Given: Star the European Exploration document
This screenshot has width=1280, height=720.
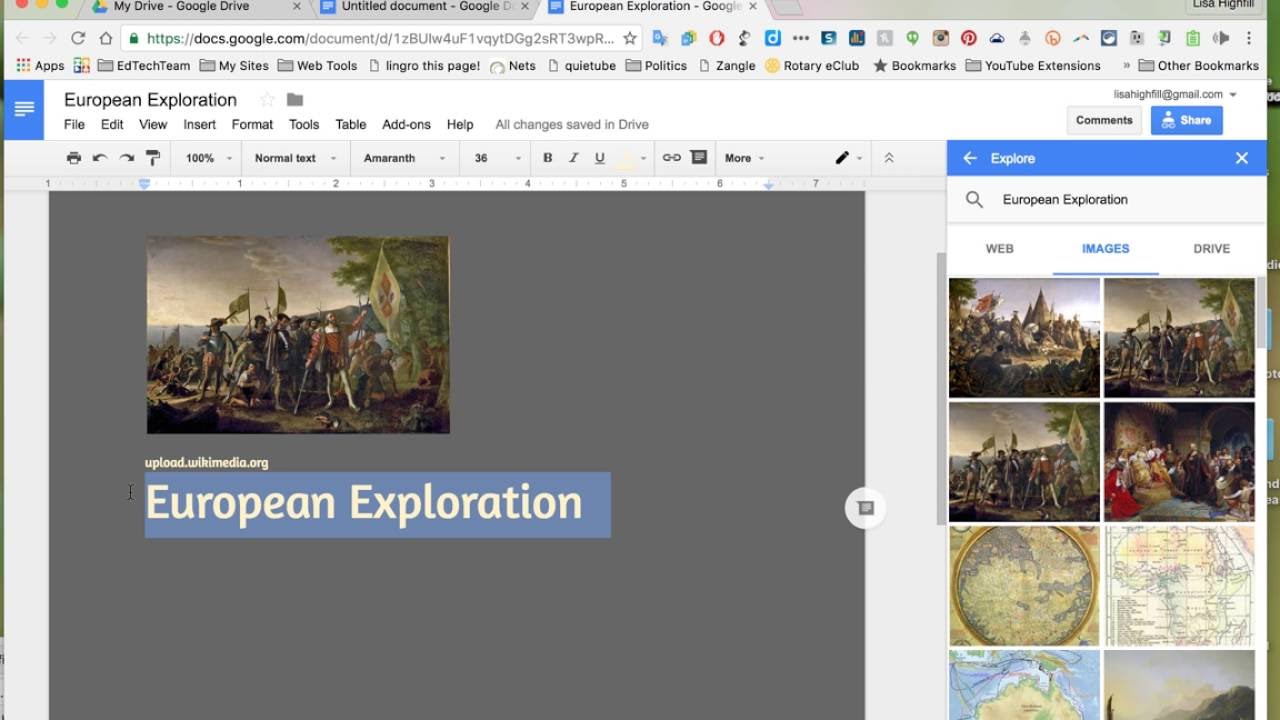Looking at the screenshot, I should click(x=267, y=99).
